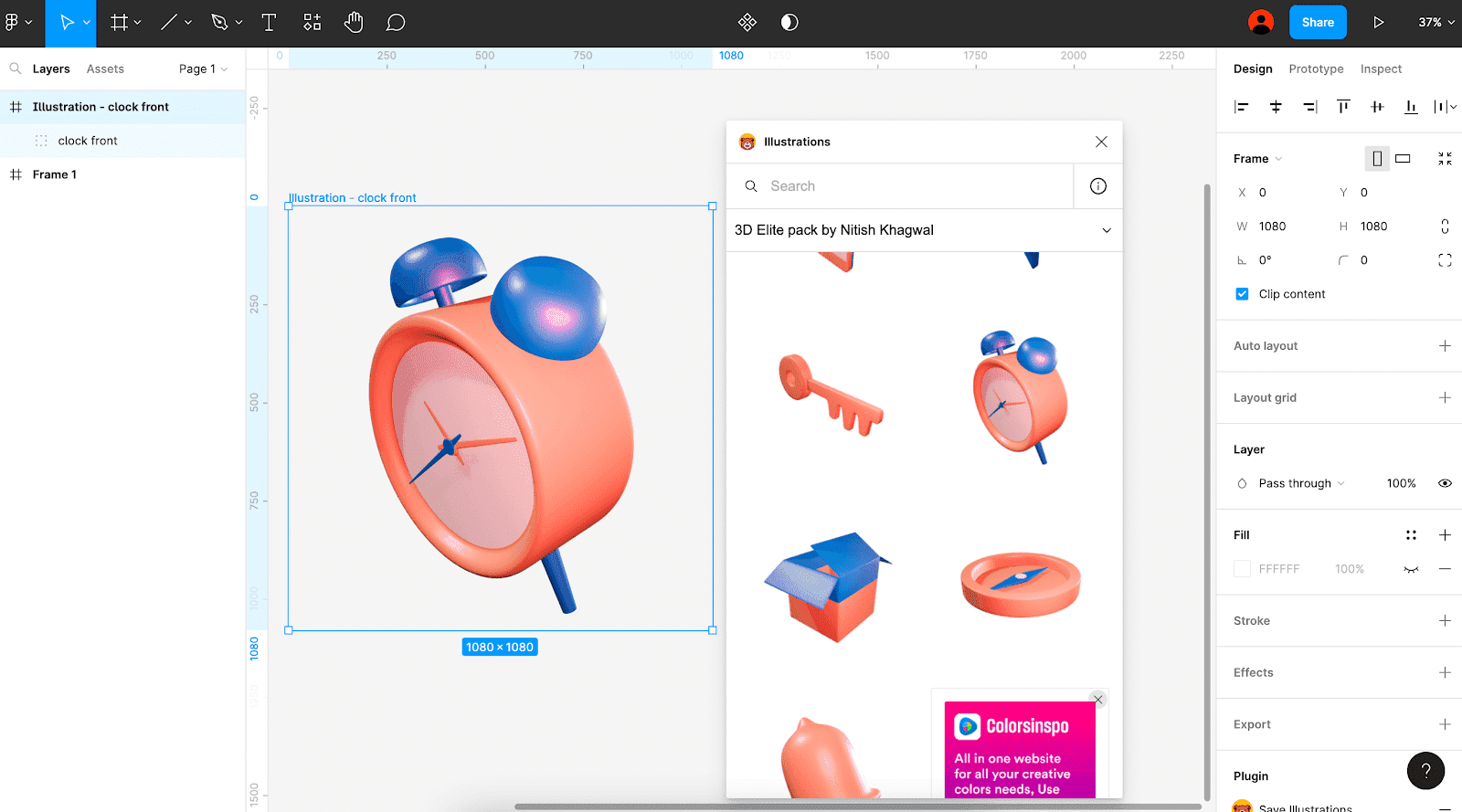Toggle the mask/contrast icon in toolbar

coord(789,22)
